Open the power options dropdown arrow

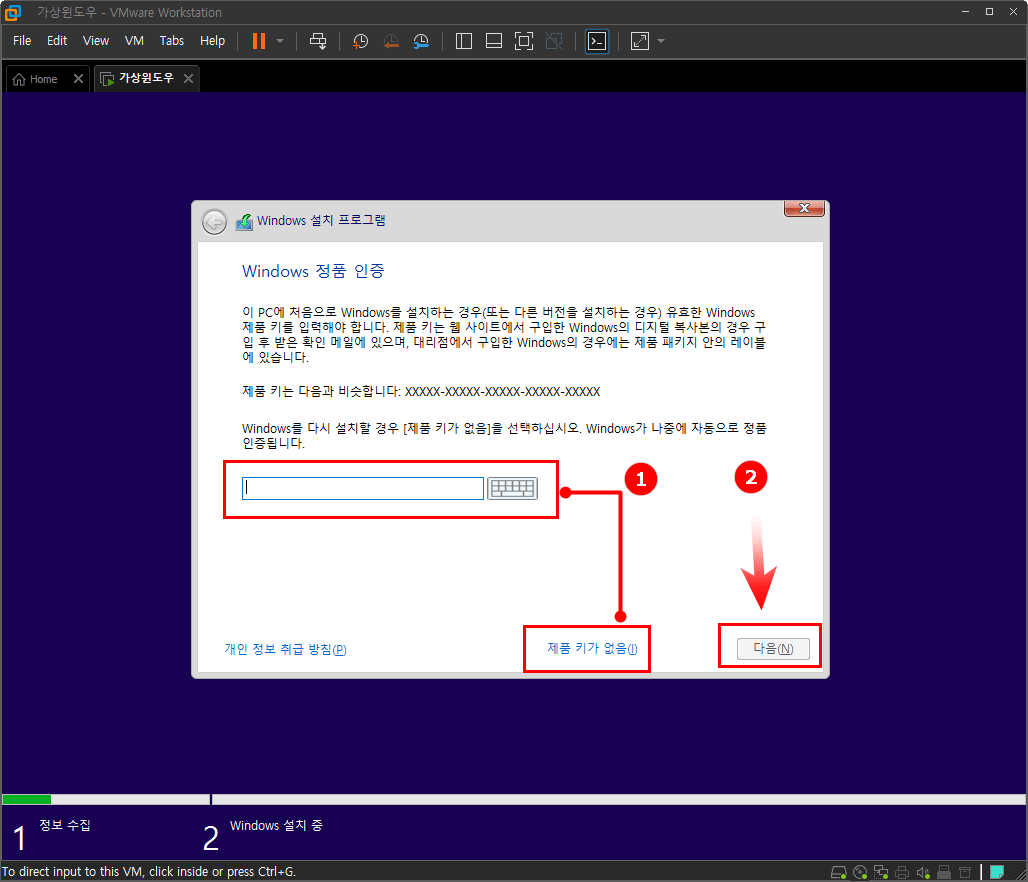(280, 41)
